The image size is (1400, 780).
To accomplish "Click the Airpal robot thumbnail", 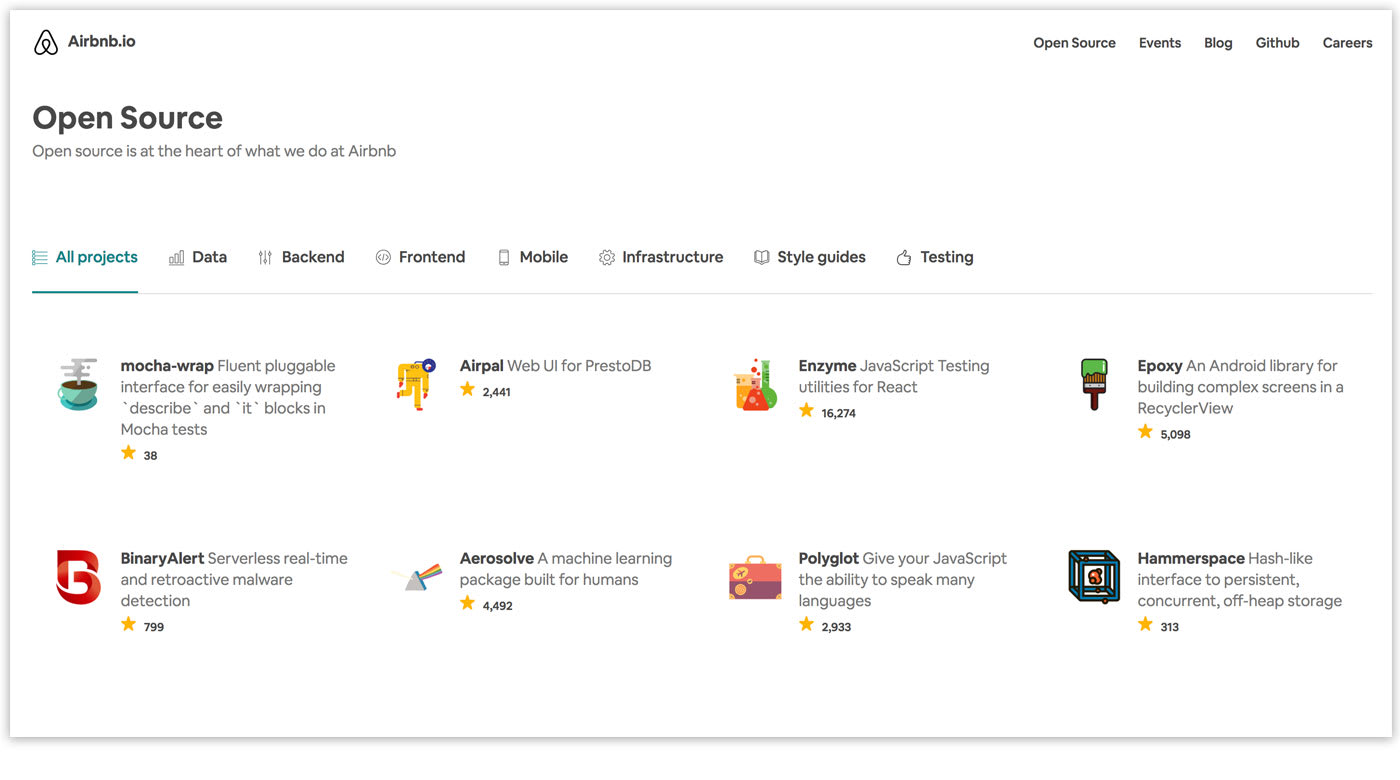I will [417, 383].
